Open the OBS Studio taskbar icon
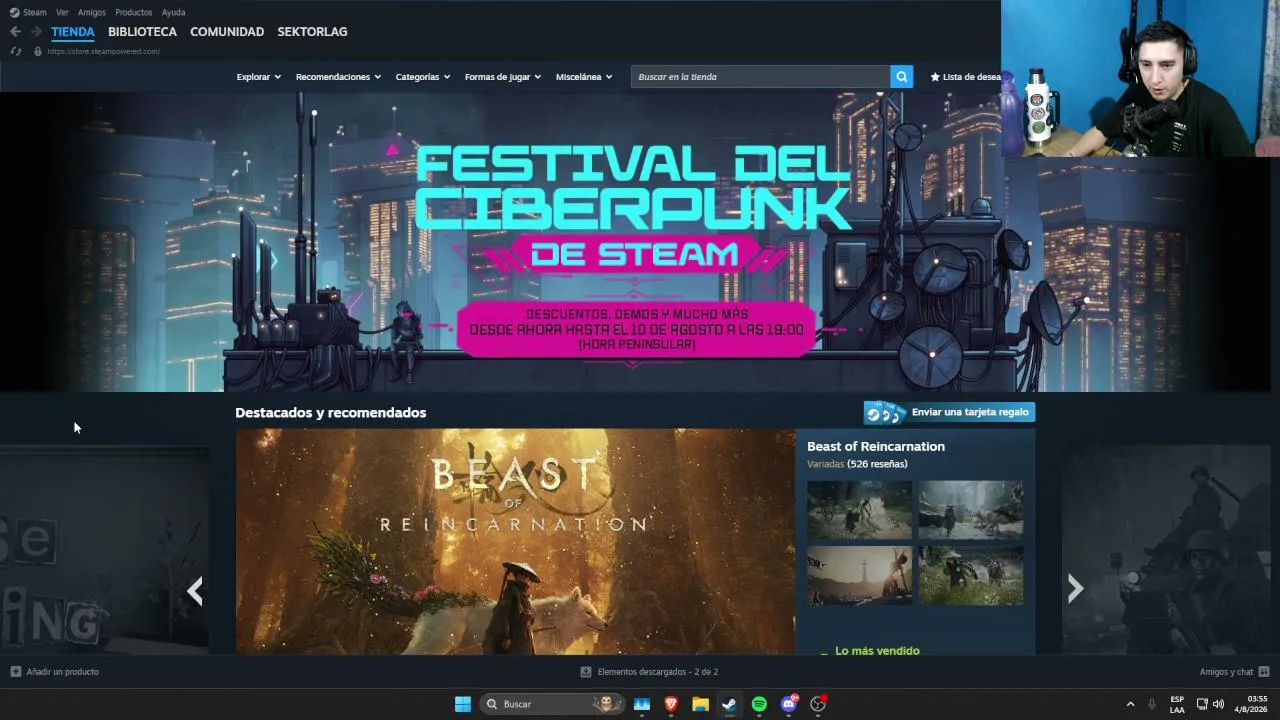The height and width of the screenshot is (720, 1280). tap(818, 704)
